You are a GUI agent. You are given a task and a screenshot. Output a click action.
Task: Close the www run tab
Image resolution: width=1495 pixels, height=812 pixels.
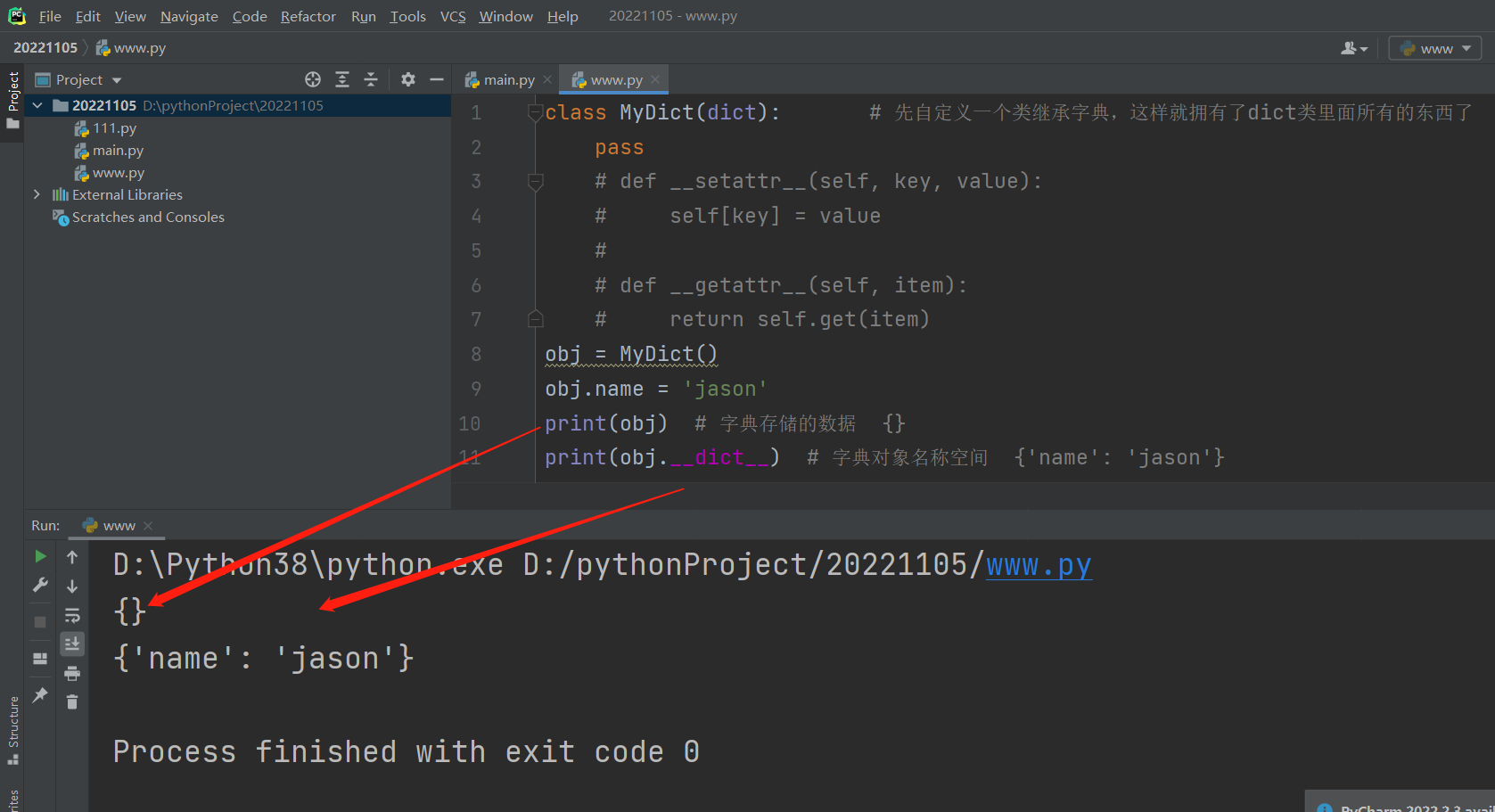click(x=148, y=526)
